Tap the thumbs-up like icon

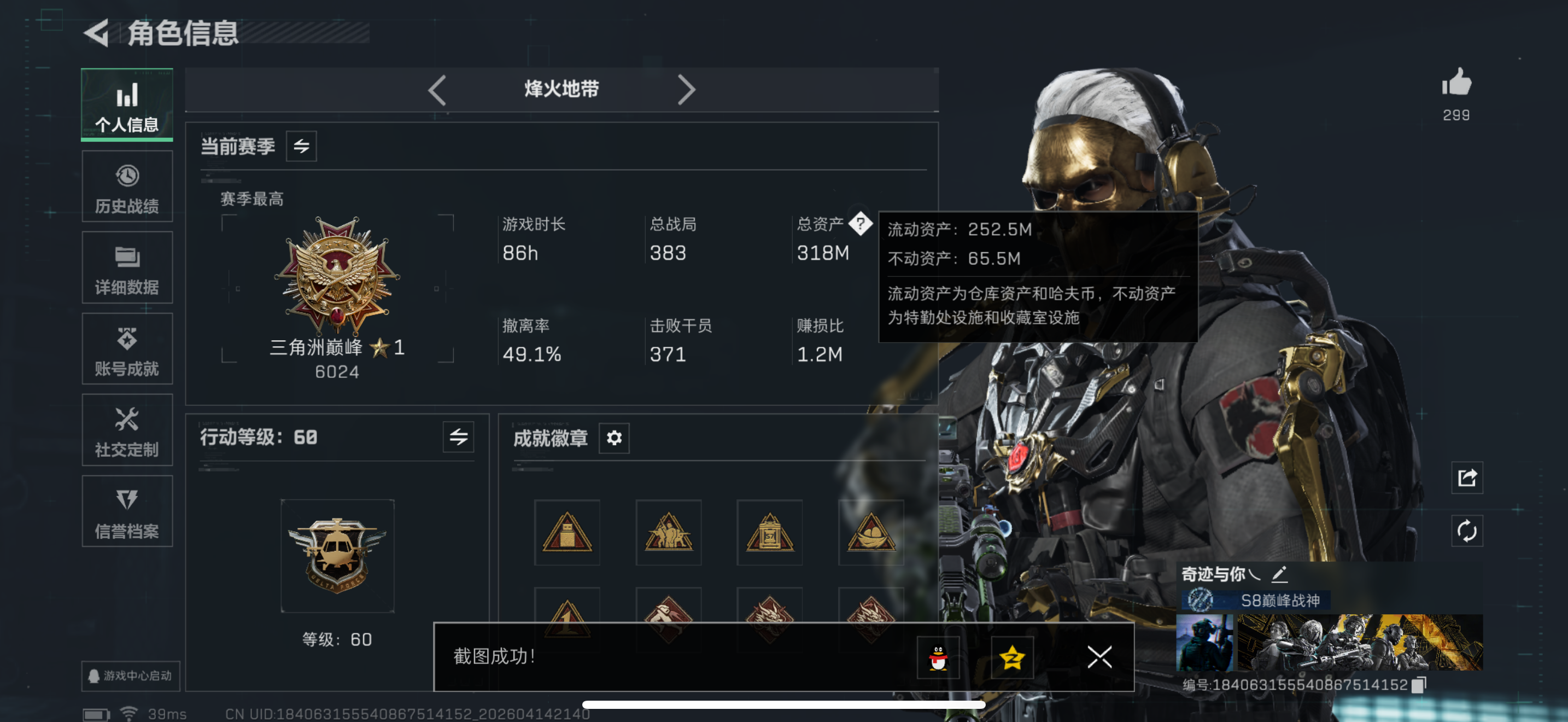[x=1456, y=81]
